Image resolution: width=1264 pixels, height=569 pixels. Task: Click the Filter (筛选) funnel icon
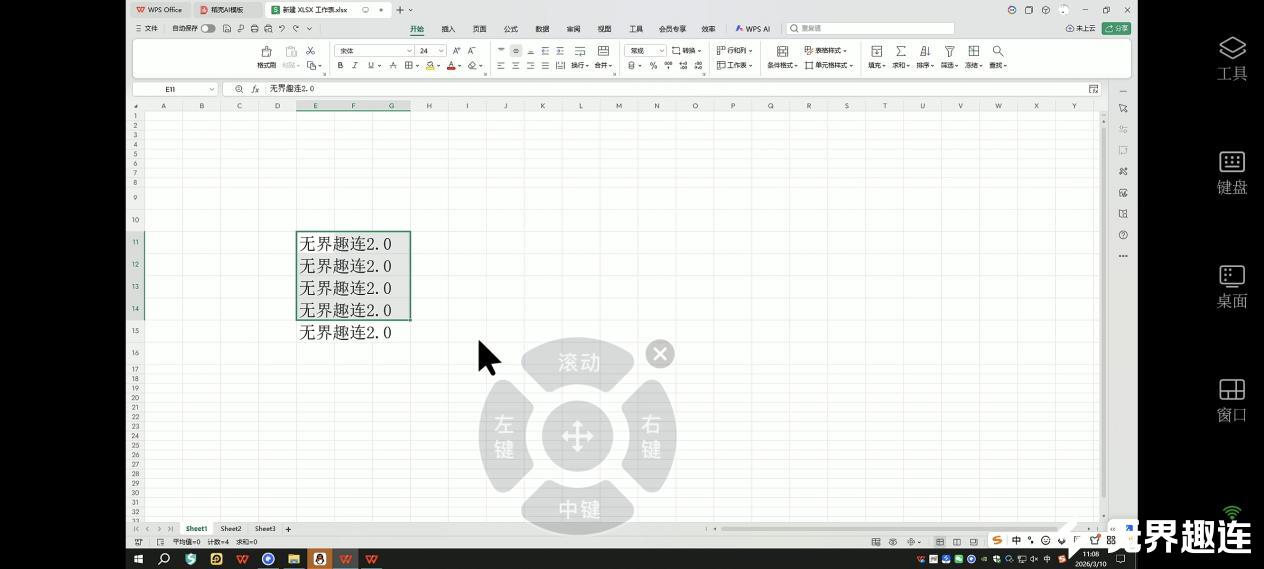949,51
